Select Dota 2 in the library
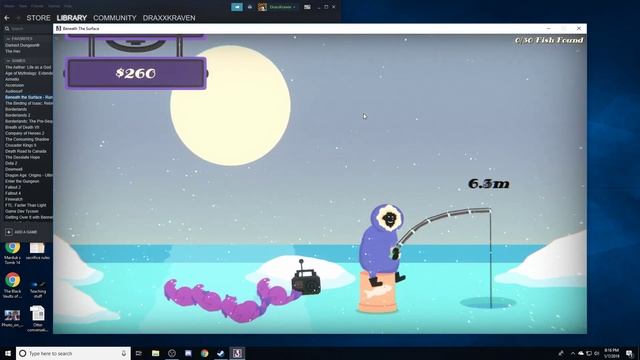Screen dimensions: 640x360 click(x=11, y=163)
